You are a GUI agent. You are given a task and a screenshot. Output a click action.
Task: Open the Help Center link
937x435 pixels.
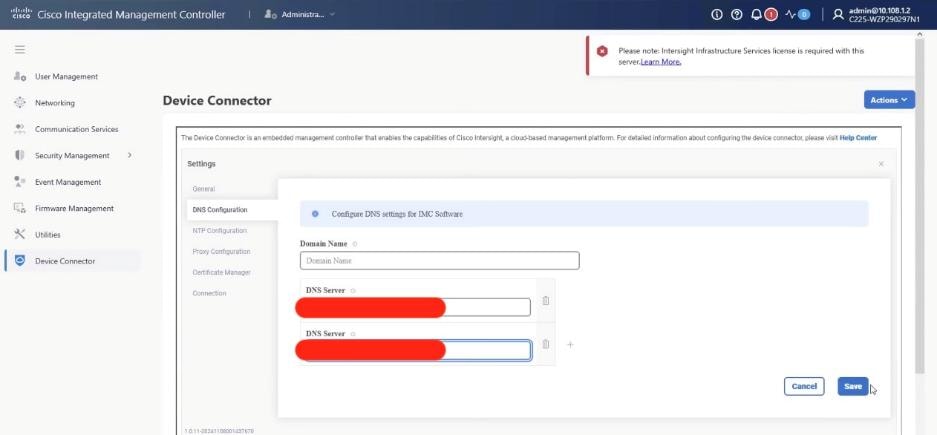pyautogui.click(x=858, y=137)
